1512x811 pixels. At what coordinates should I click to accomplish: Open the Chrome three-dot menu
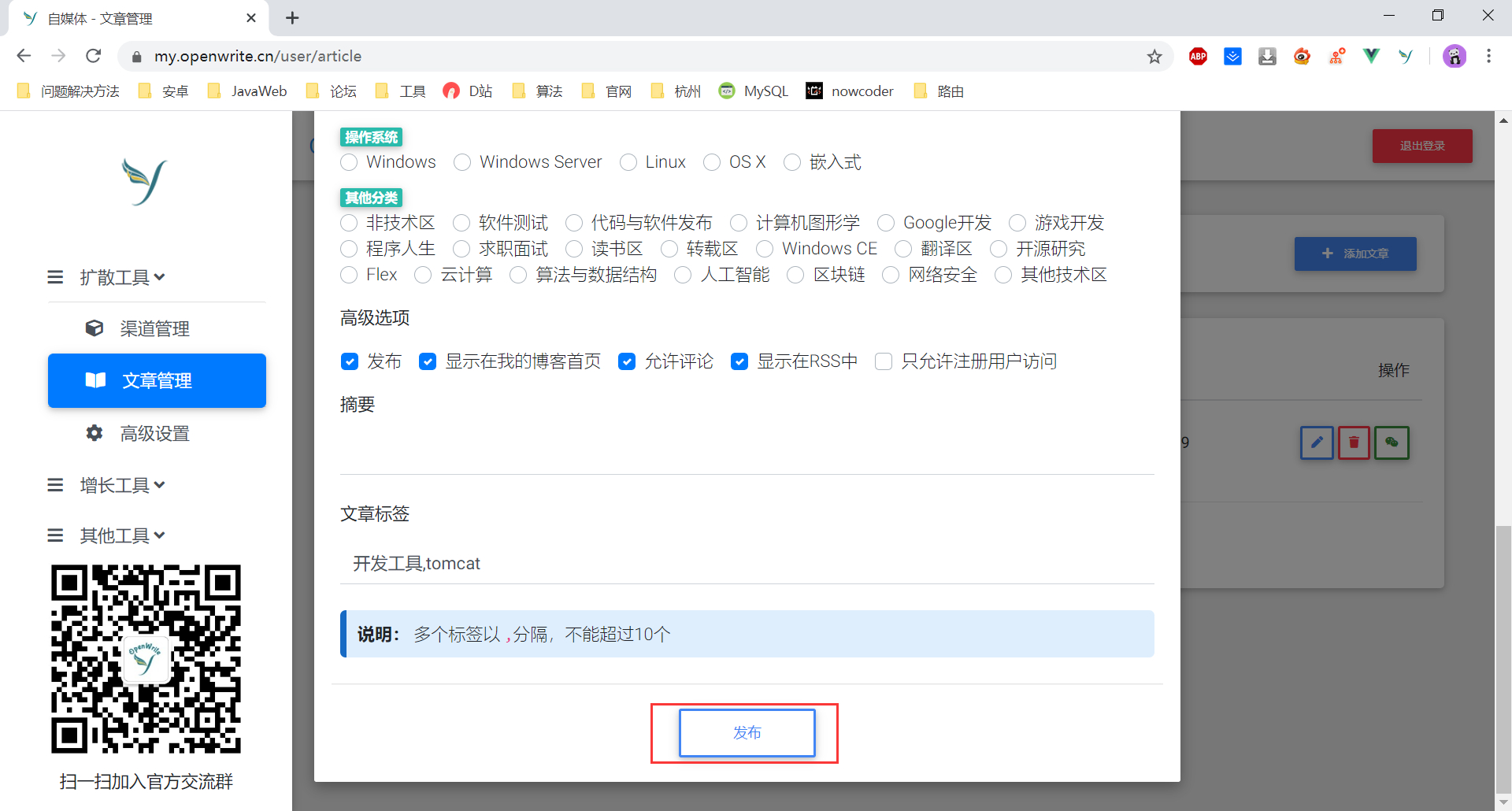point(1489,56)
